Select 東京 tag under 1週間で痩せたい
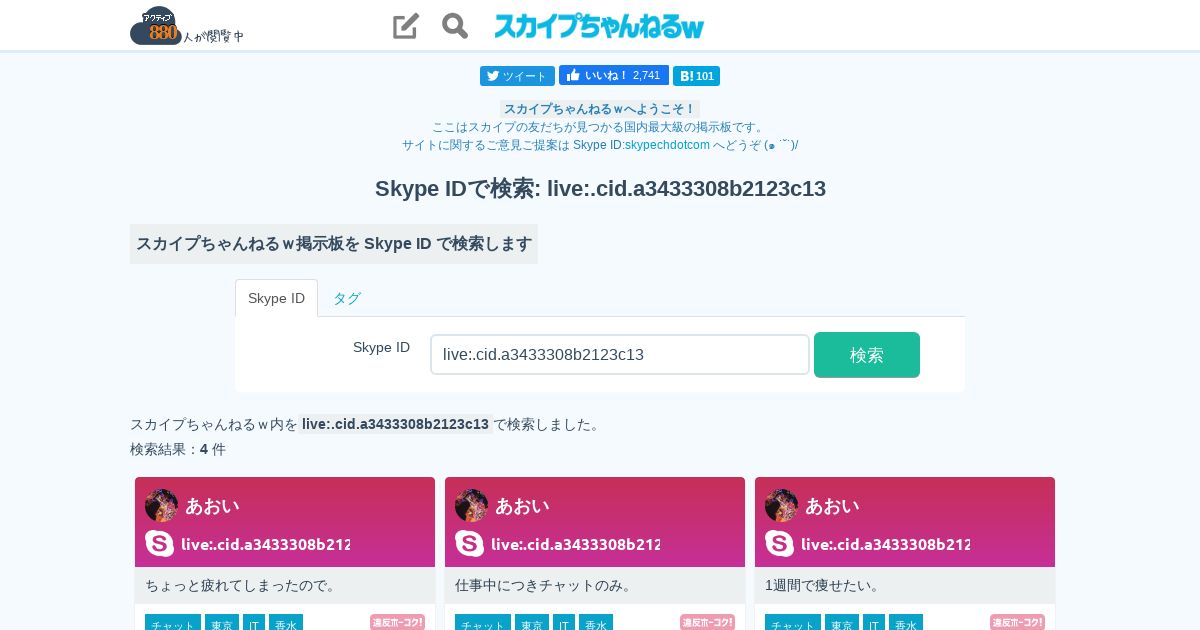Screen dimensions: 1200x630 click(842, 623)
